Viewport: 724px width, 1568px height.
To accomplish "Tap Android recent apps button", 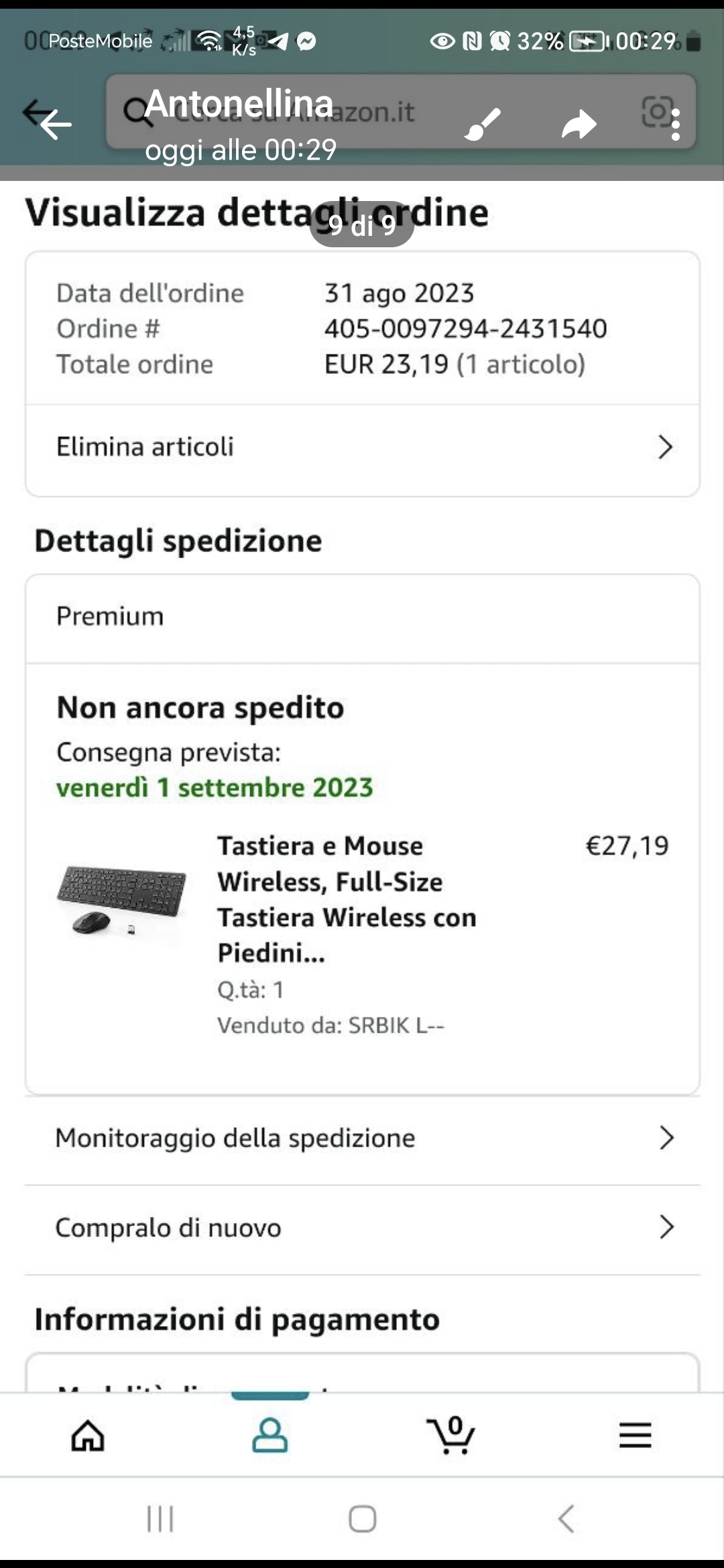I will (x=160, y=1519).
